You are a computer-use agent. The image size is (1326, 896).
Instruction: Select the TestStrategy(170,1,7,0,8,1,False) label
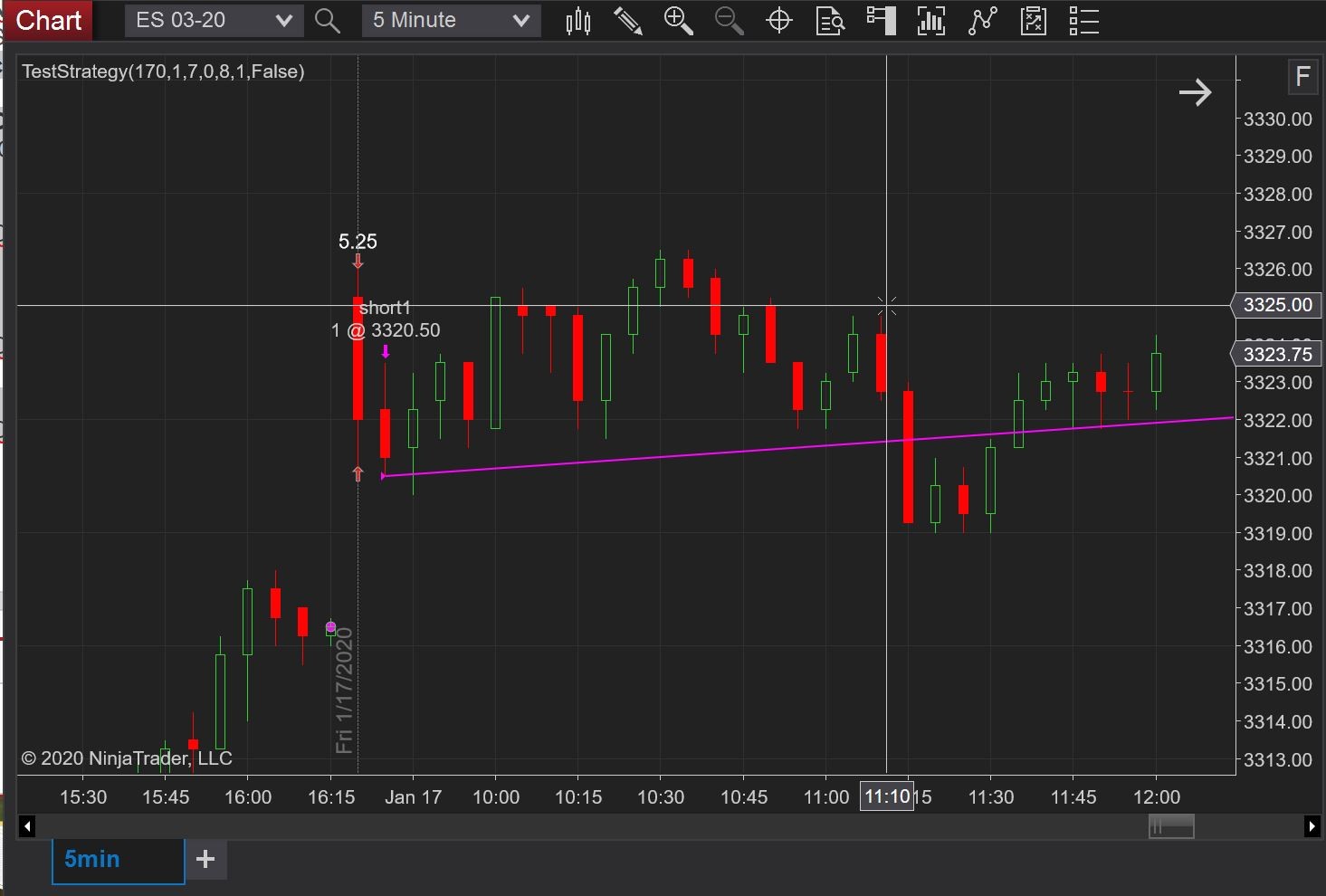163,71
